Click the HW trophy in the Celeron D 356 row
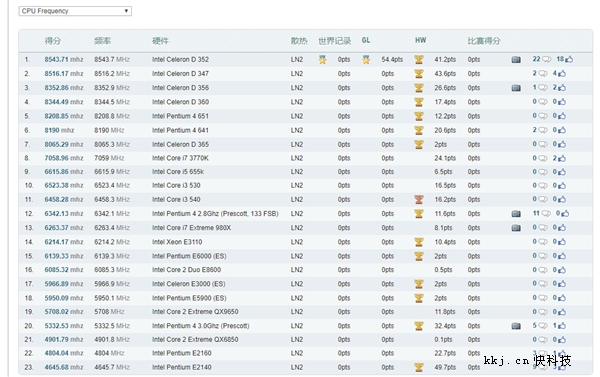Image resolution: width=600 pixels, height=377 pixels. coord(419,88)
